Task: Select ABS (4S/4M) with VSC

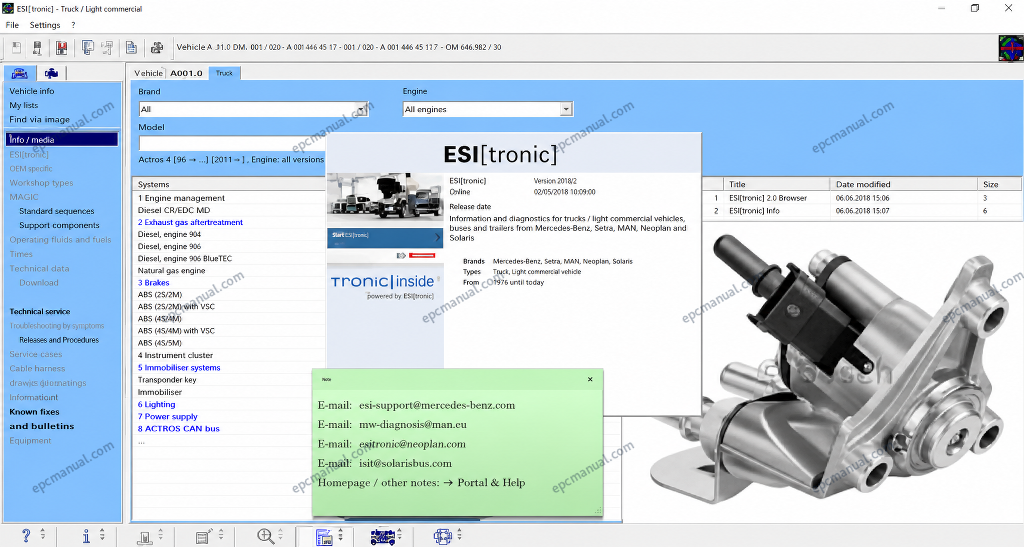Action: point(176,331)
